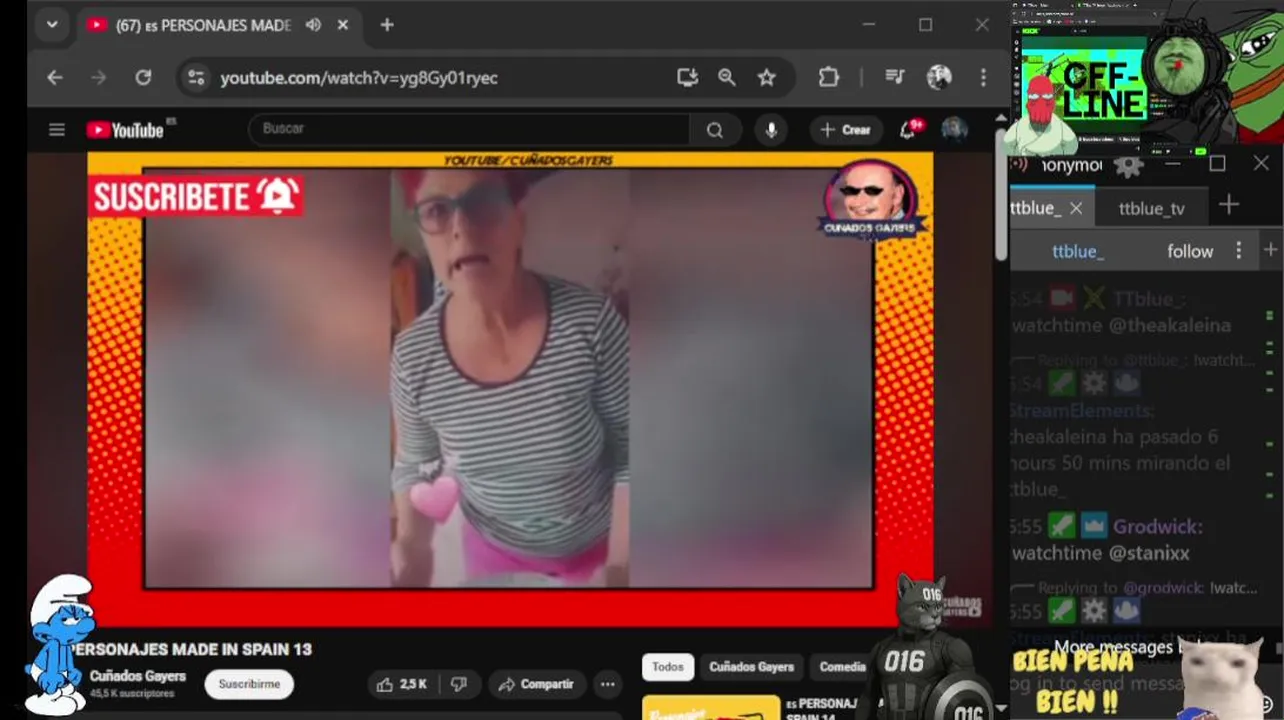Image resolution: width=1284 pixels, height=720 pixels.
Task: Close the ttblue_ chat tab
Action: click(x=1076, y=208)
